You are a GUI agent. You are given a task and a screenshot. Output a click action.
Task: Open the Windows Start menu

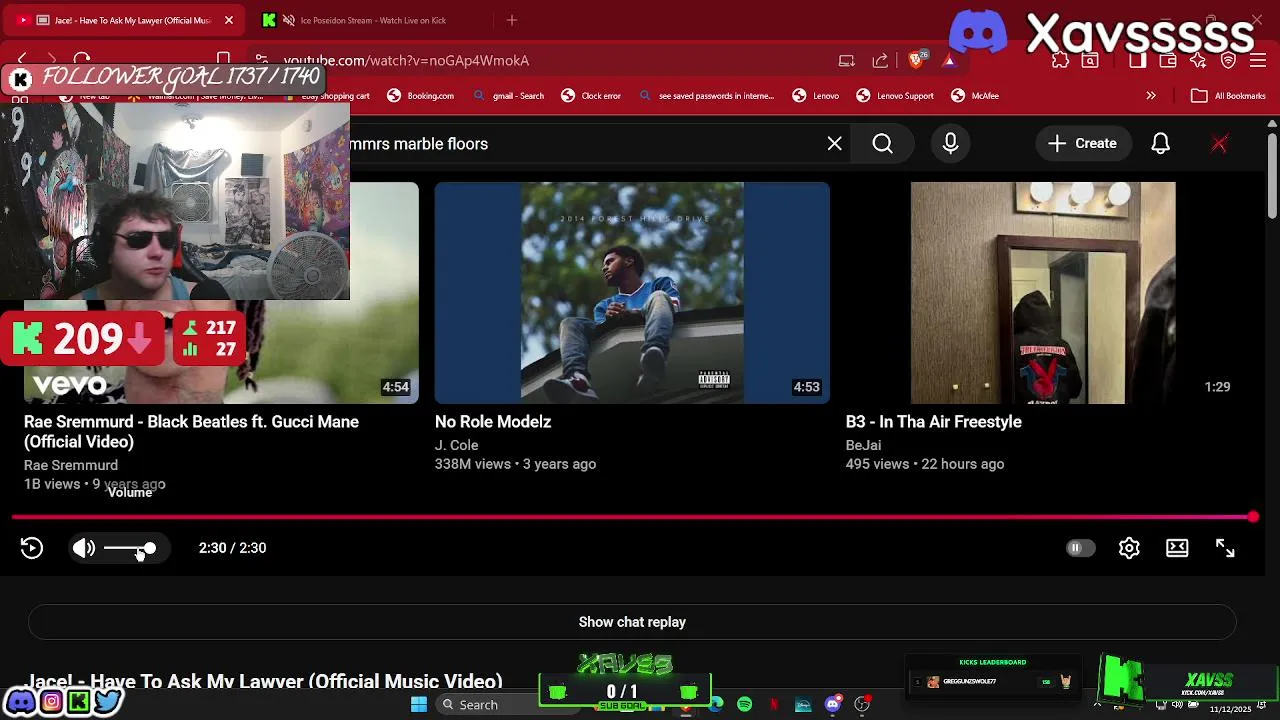pos(419,705)
